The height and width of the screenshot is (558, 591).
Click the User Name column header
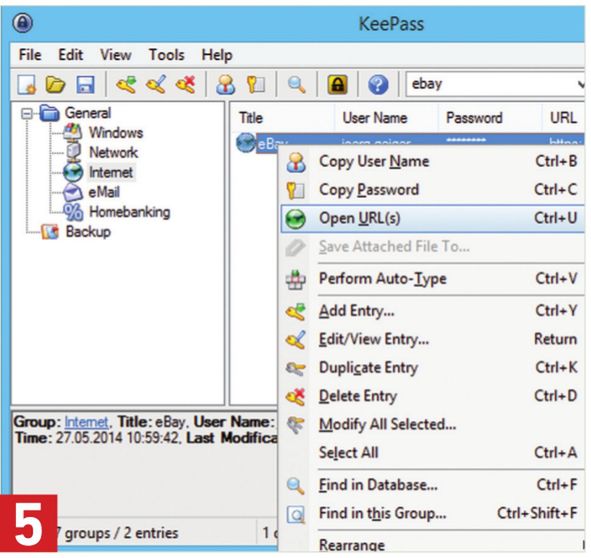click(386, 118)
